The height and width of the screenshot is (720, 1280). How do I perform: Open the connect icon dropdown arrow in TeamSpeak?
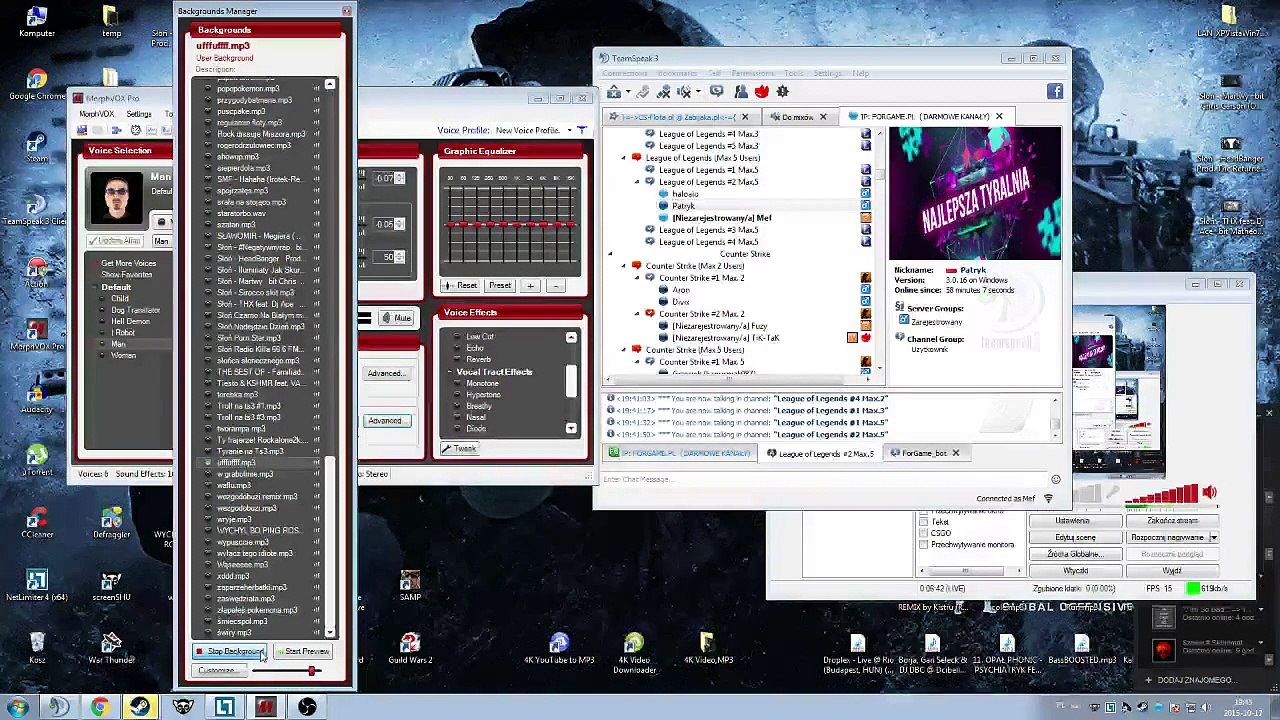click(628, 92)
